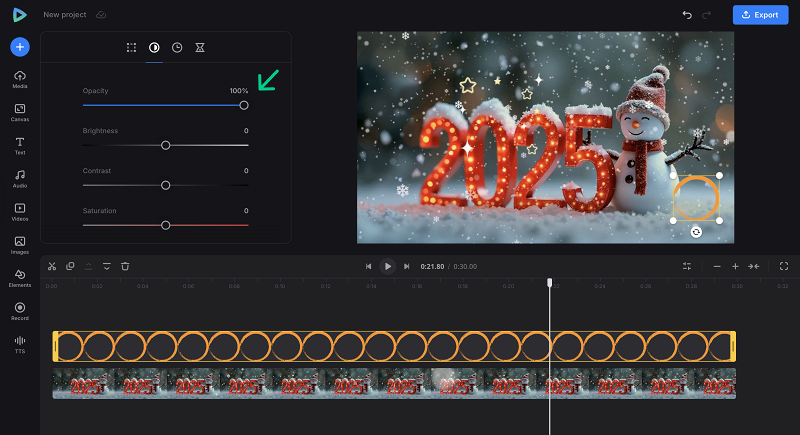Screen dimensions: 800x435
Task: Click the app logo in top-left
Action: click(x=19, y=15)
